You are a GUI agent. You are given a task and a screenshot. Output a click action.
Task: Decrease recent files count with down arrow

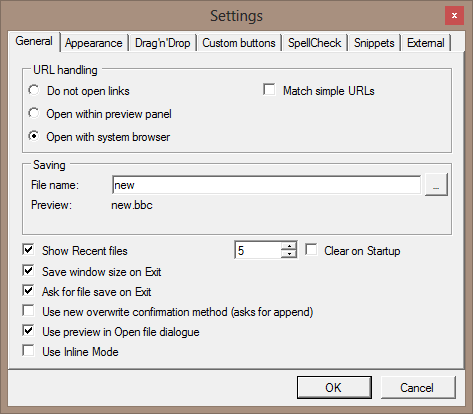click(289, 254)
